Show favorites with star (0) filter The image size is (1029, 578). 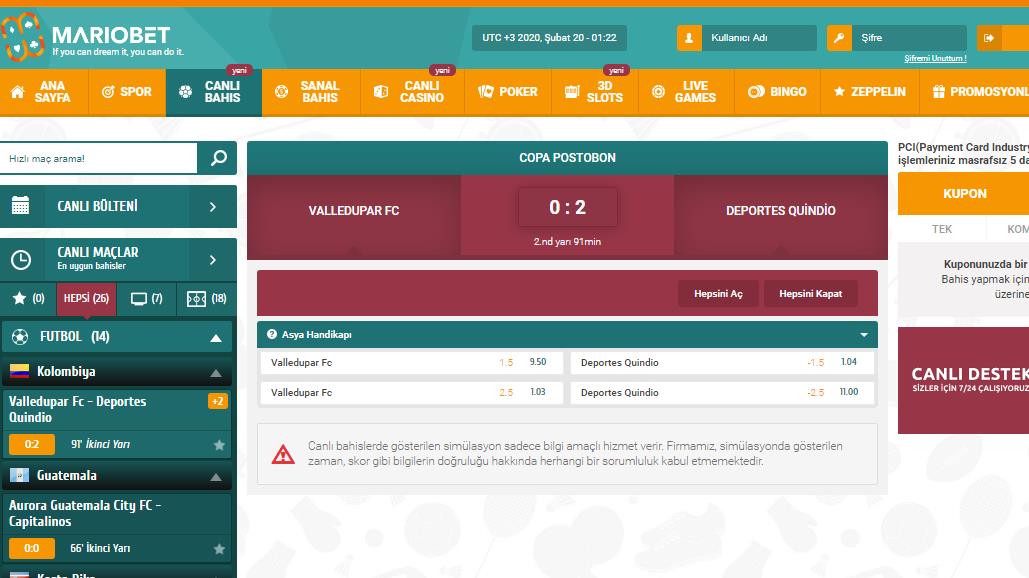29,299
